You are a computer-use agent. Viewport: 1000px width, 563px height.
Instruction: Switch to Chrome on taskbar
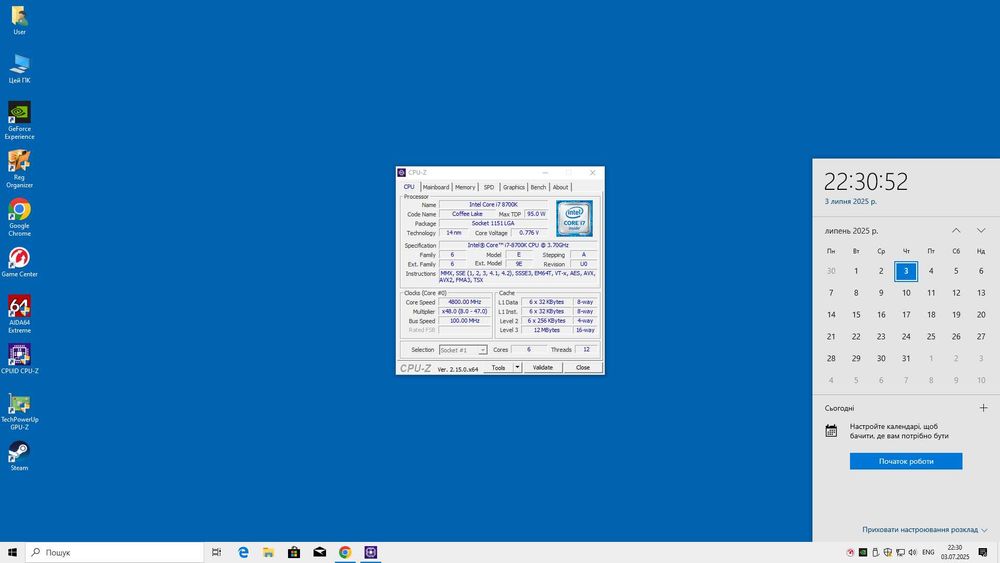click(345, 552)
